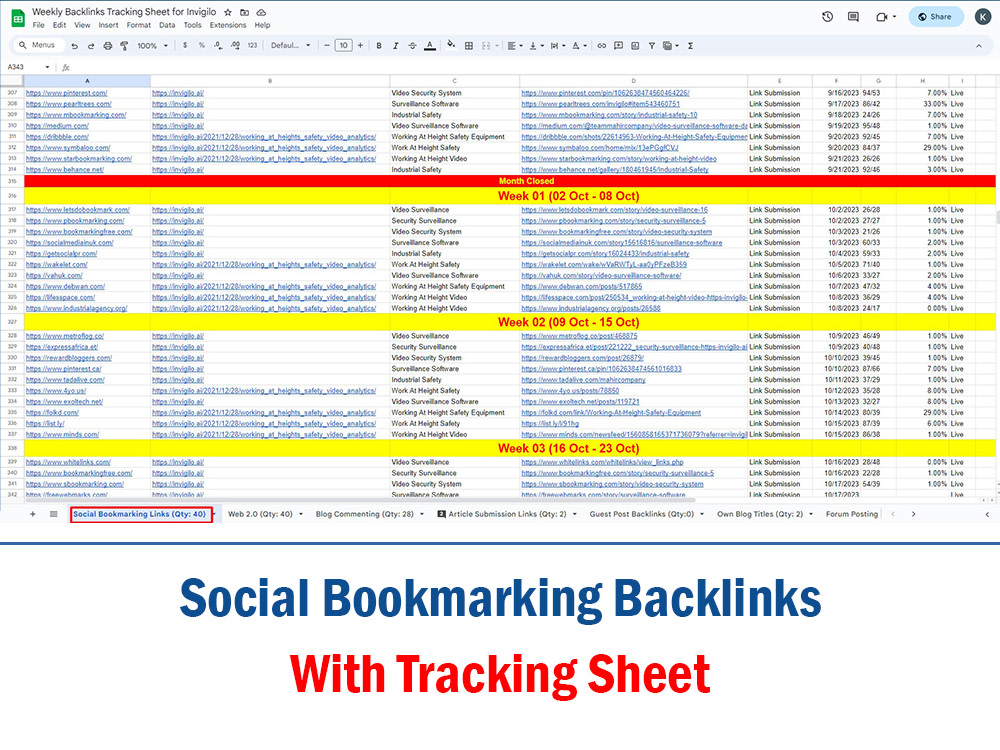Open the Format menu
Image resolution: width=1000 pixels, height=750 pixels.
(x=138, y=26)
